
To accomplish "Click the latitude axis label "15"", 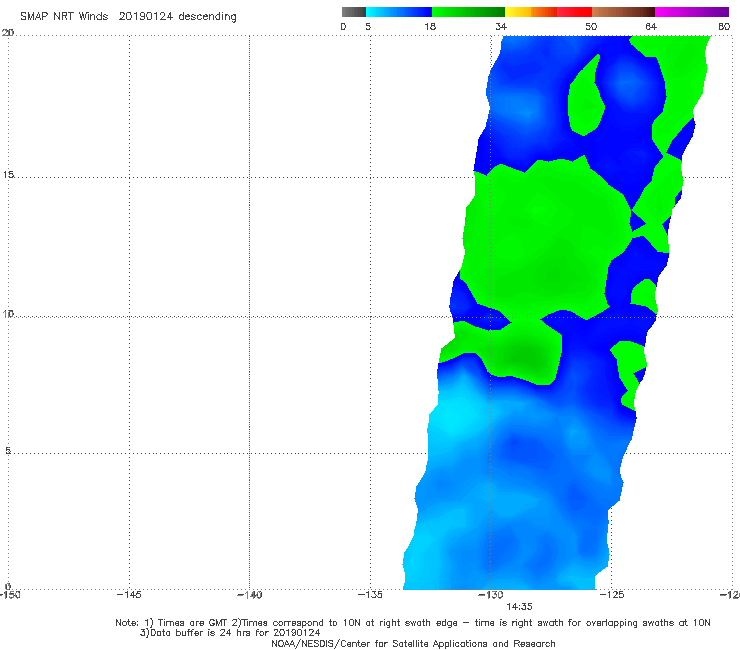I will tap(8, 175).
